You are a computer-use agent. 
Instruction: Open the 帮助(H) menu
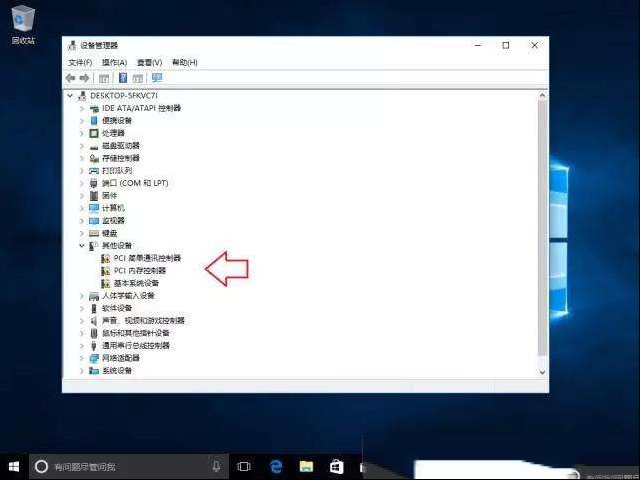(x=184, y=62)
